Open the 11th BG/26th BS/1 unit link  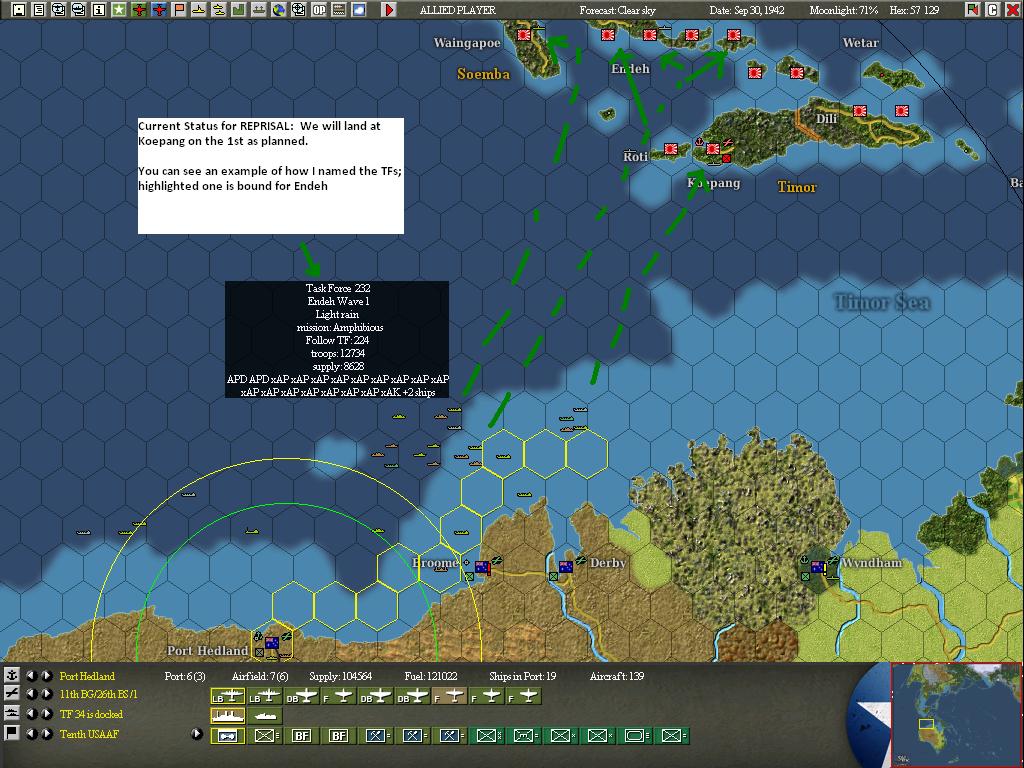coord(99,694)
